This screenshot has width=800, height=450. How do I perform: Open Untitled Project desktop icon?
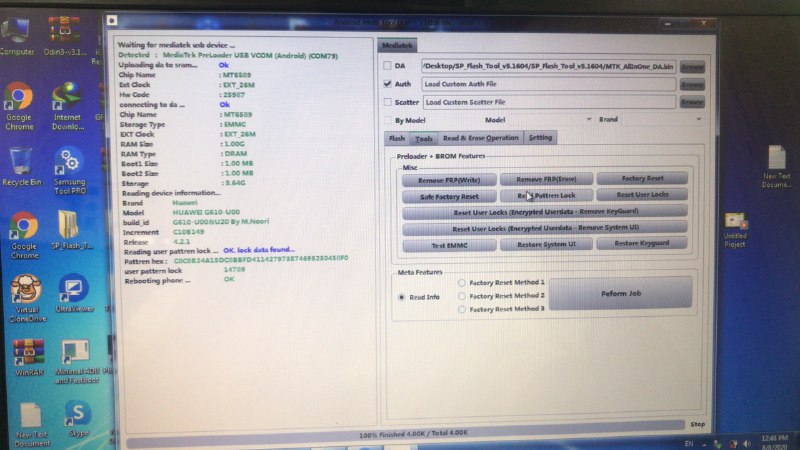pyautogui.click(x=735, y=230)
